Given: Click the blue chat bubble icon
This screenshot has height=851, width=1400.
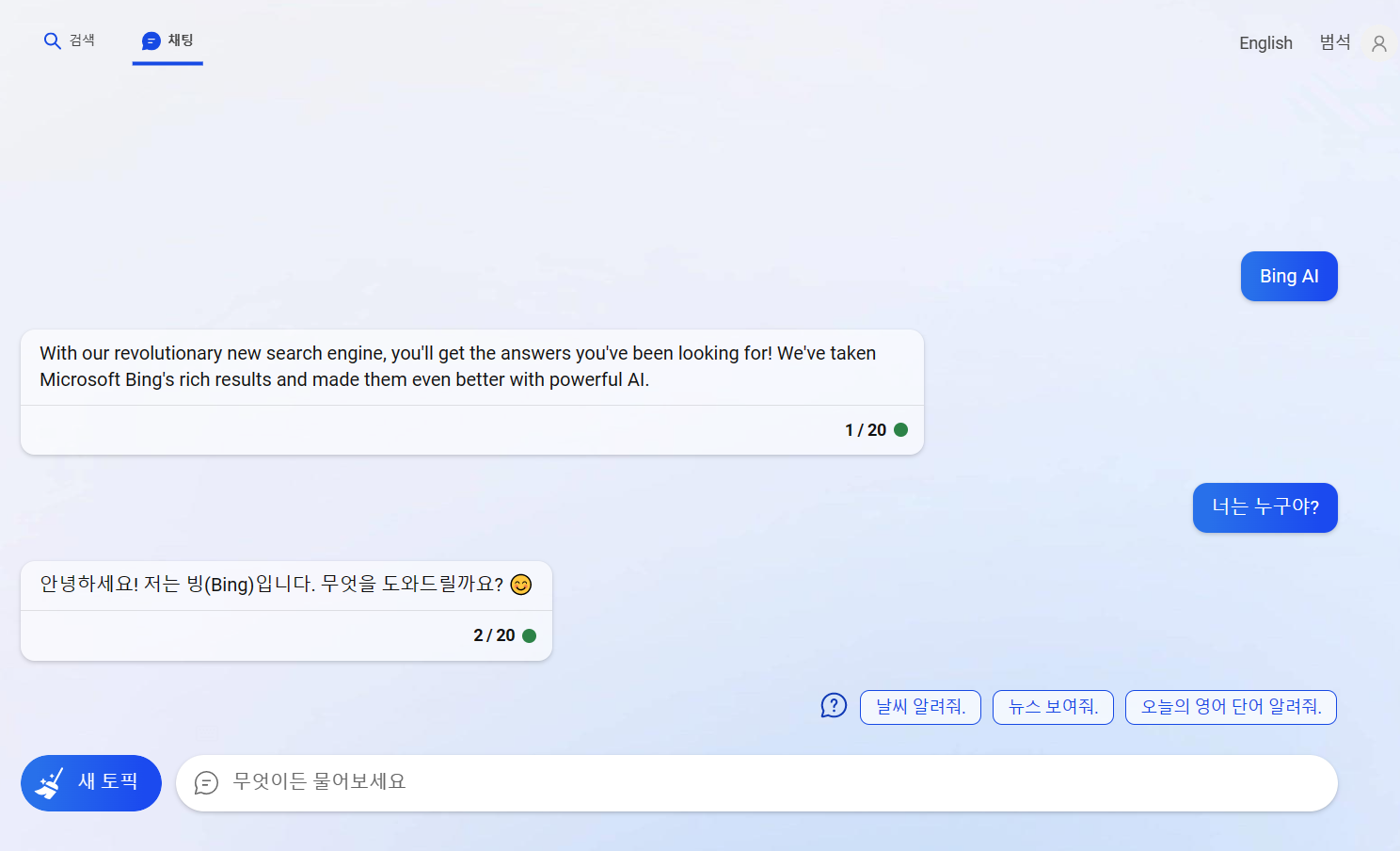Looking at the screenshot, I should [x=151, y=41].
